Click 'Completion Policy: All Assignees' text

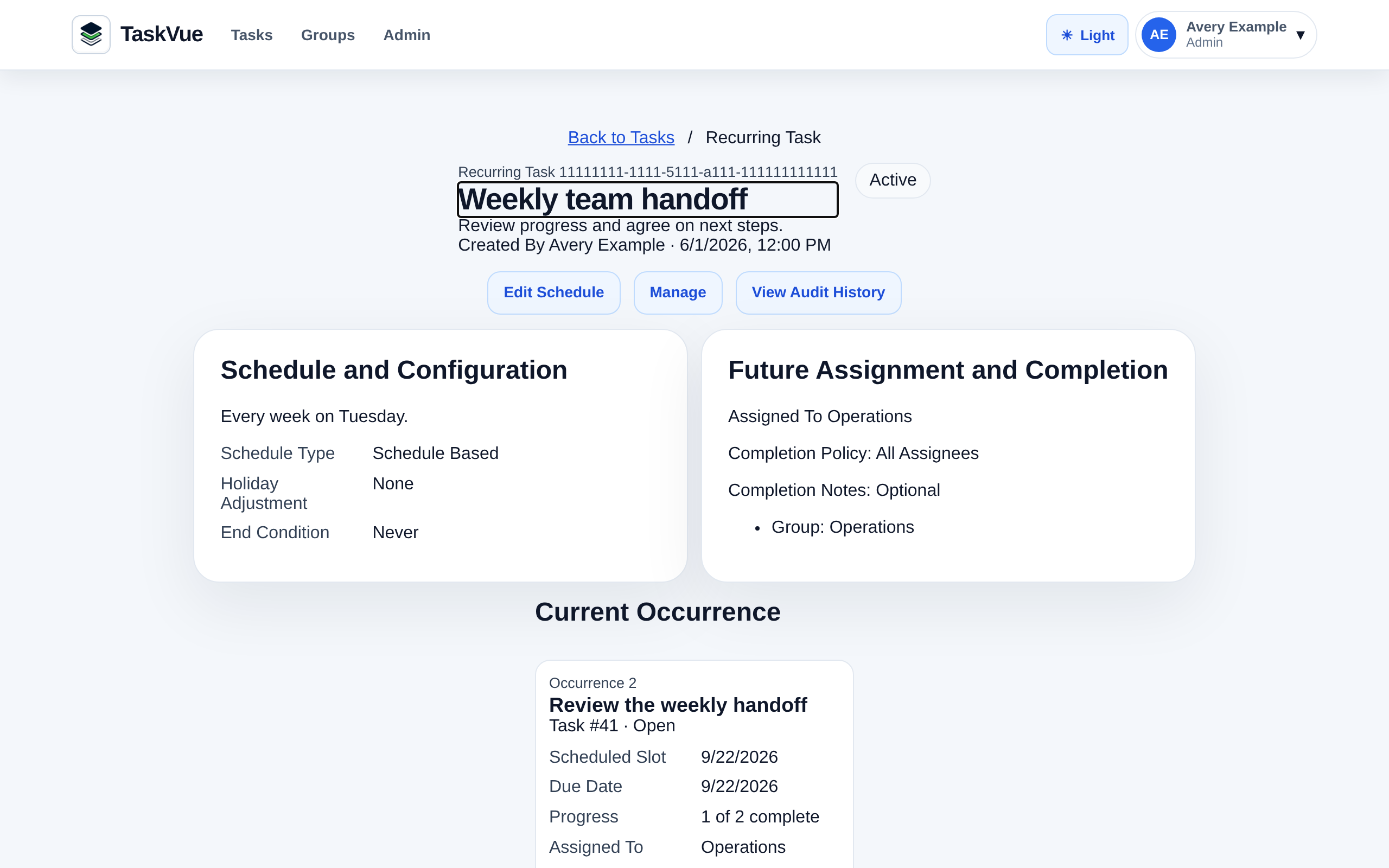853,453
